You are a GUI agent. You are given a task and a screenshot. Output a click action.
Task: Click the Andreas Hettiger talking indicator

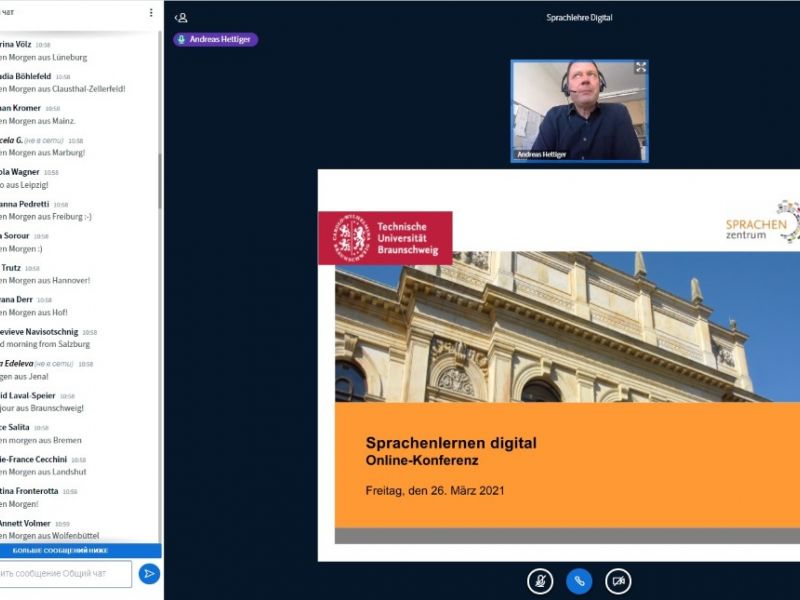pyautogui.click(x=215, y=40)
